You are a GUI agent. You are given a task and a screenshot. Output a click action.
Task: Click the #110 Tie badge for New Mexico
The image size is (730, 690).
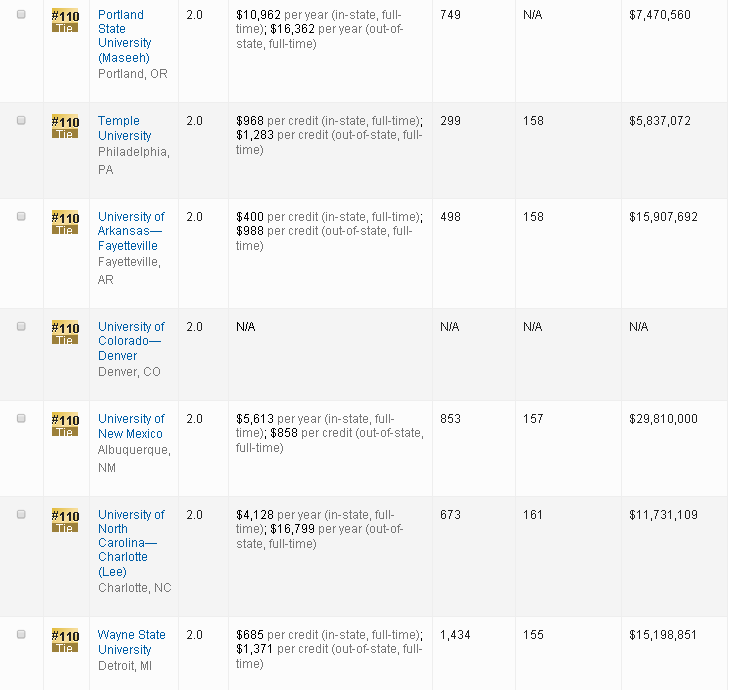click(x=65, y=424)
